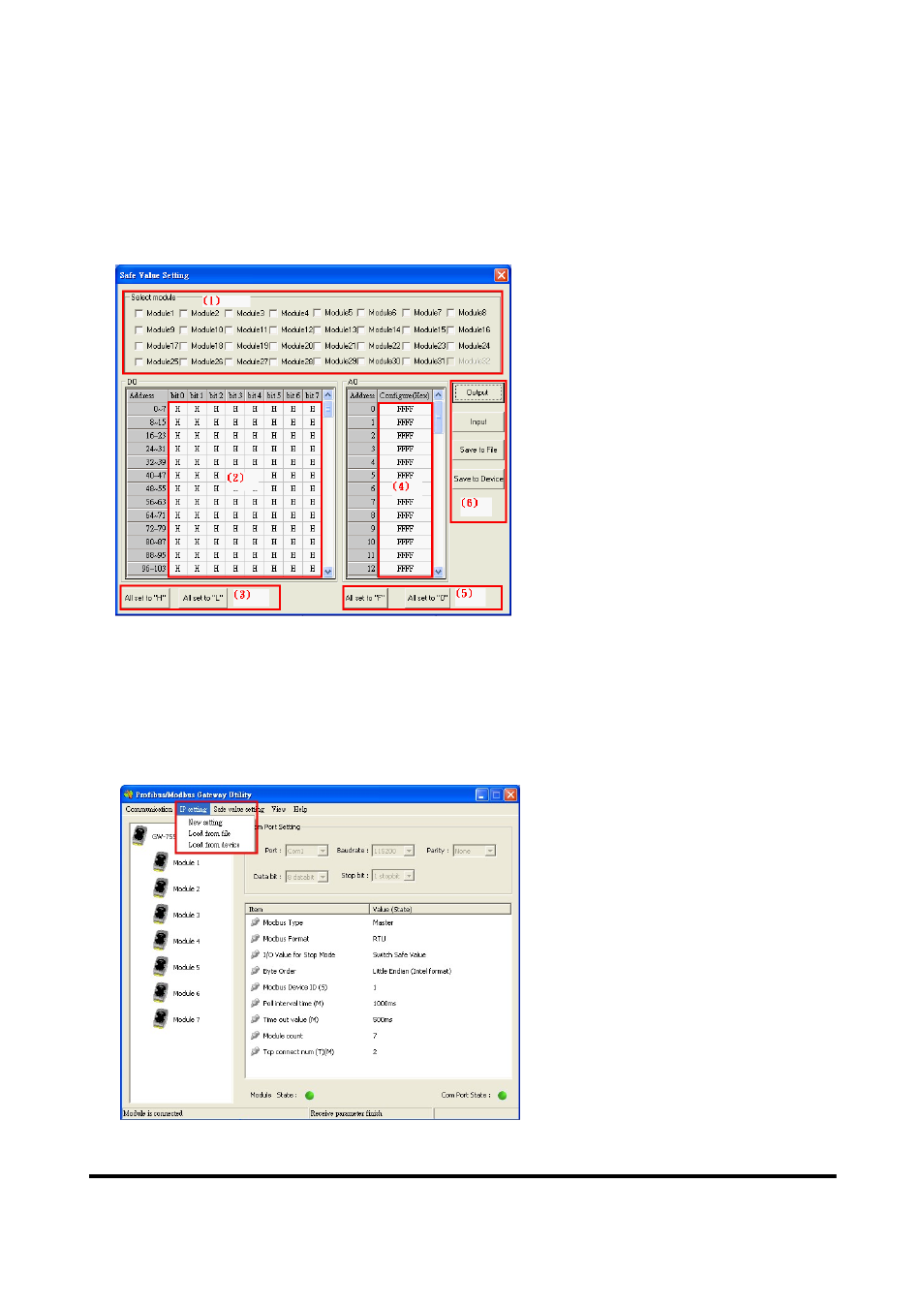Click the pencil icon beside Module count
This screenshot has height=1308, width=924.
coord(255,1035)
